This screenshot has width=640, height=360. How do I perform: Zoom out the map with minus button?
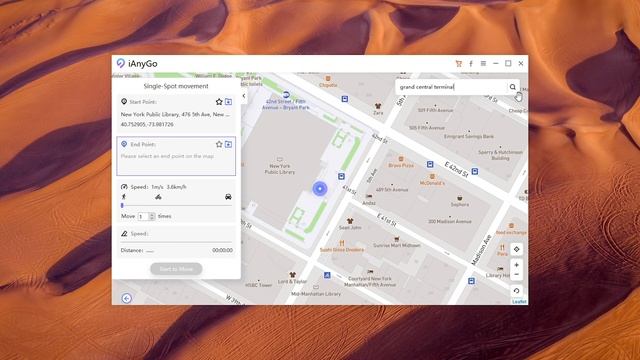pyautogui.click(x=517, y=275)
